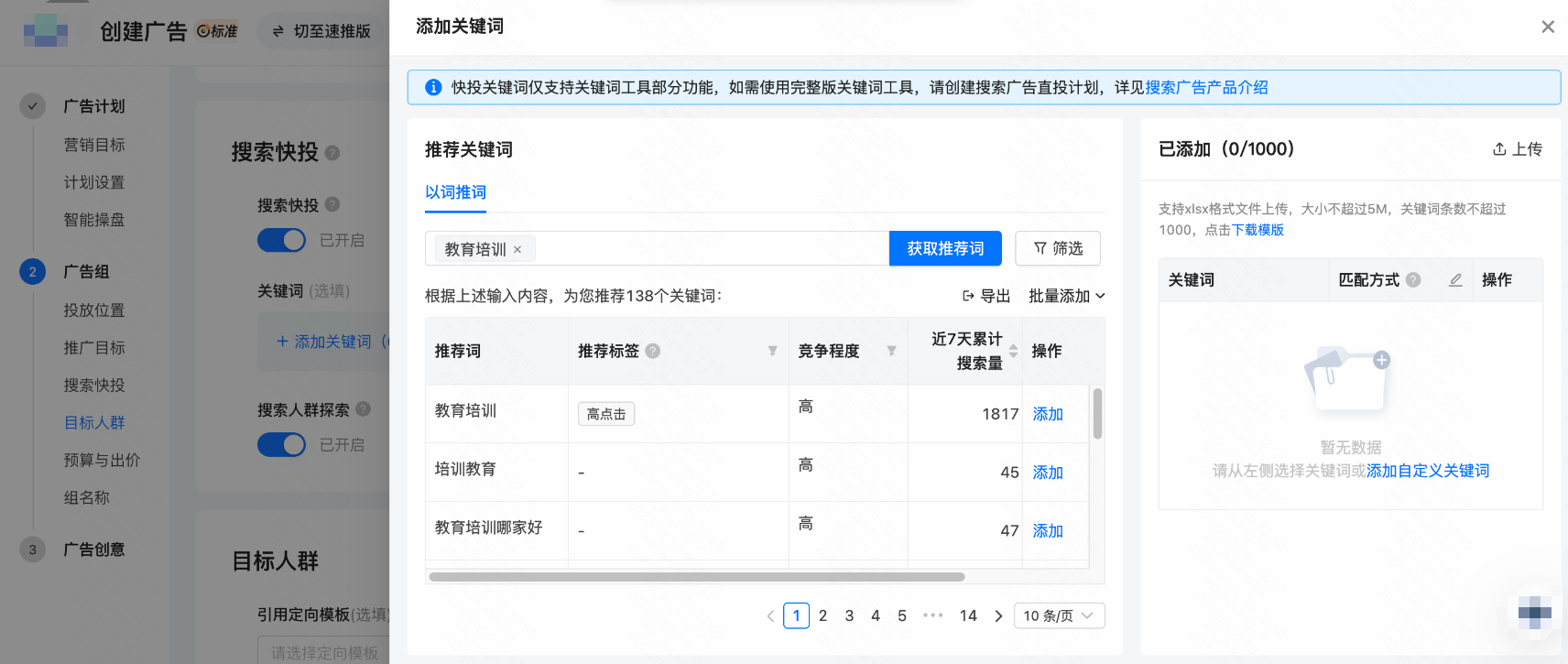Go to the next page with the right arrow
This screenshot has height=664, width=1568.
[x=998, y=615]
